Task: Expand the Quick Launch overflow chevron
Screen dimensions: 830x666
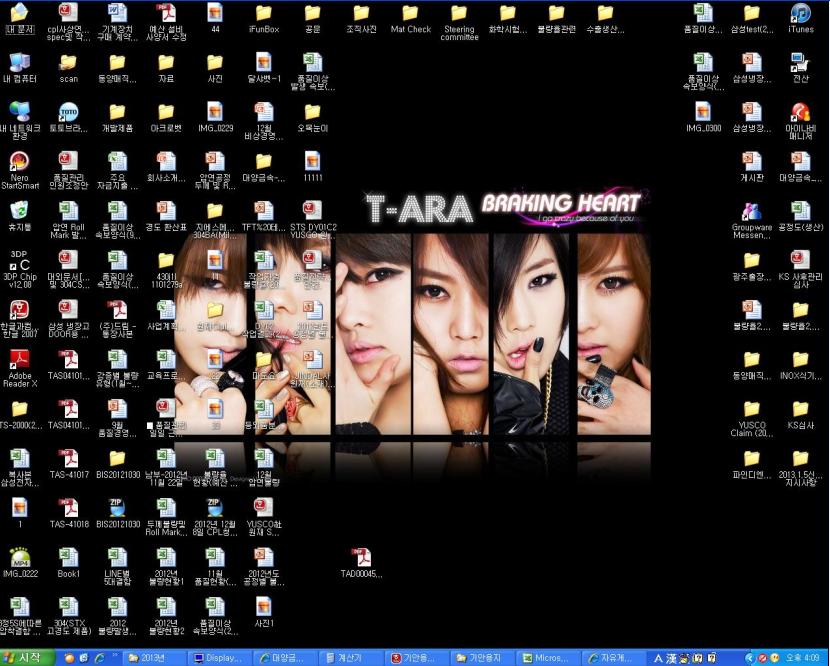Action: pos(115,656)
